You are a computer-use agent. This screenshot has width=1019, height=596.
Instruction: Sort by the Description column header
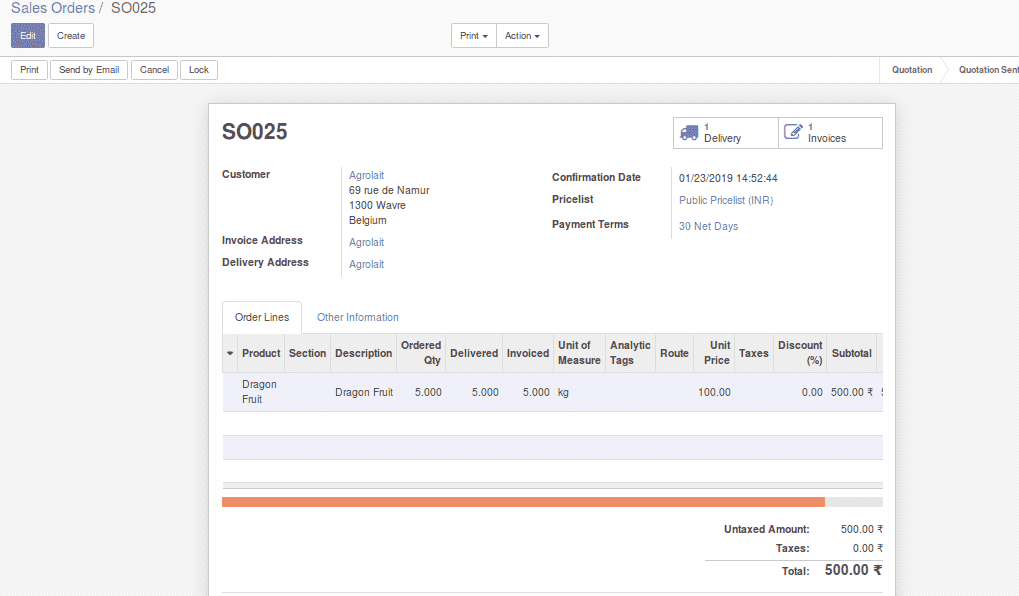363,353
